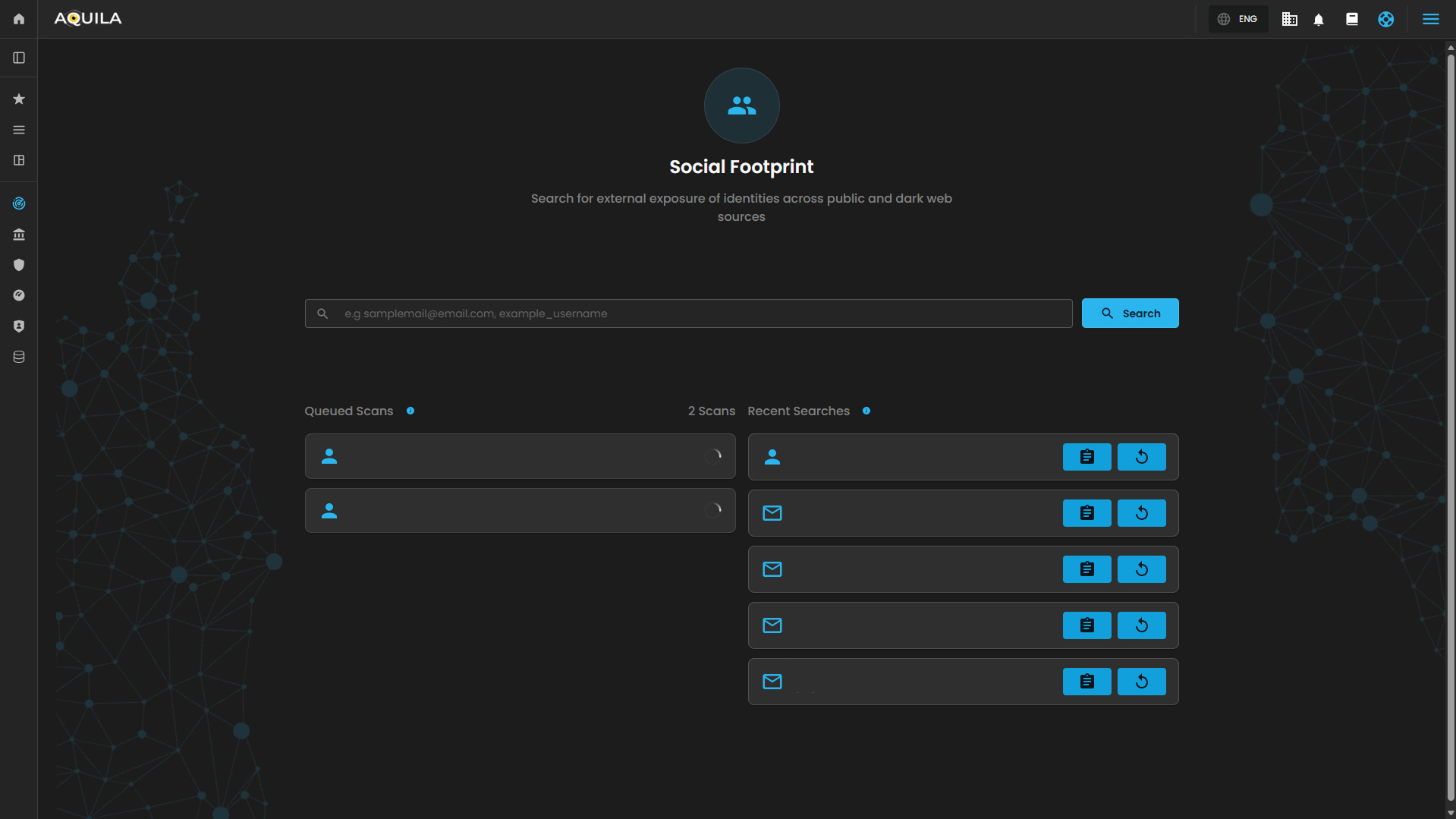Image resolution: width=1456 pixels, height=819 pixels.
Task: Expand the sidebar list menu icon
Action: (x=19, y=130)
